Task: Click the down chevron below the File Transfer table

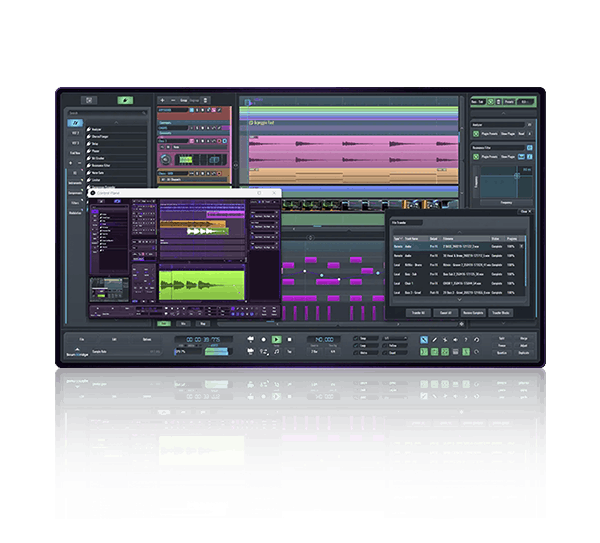Action: point(460,300)
